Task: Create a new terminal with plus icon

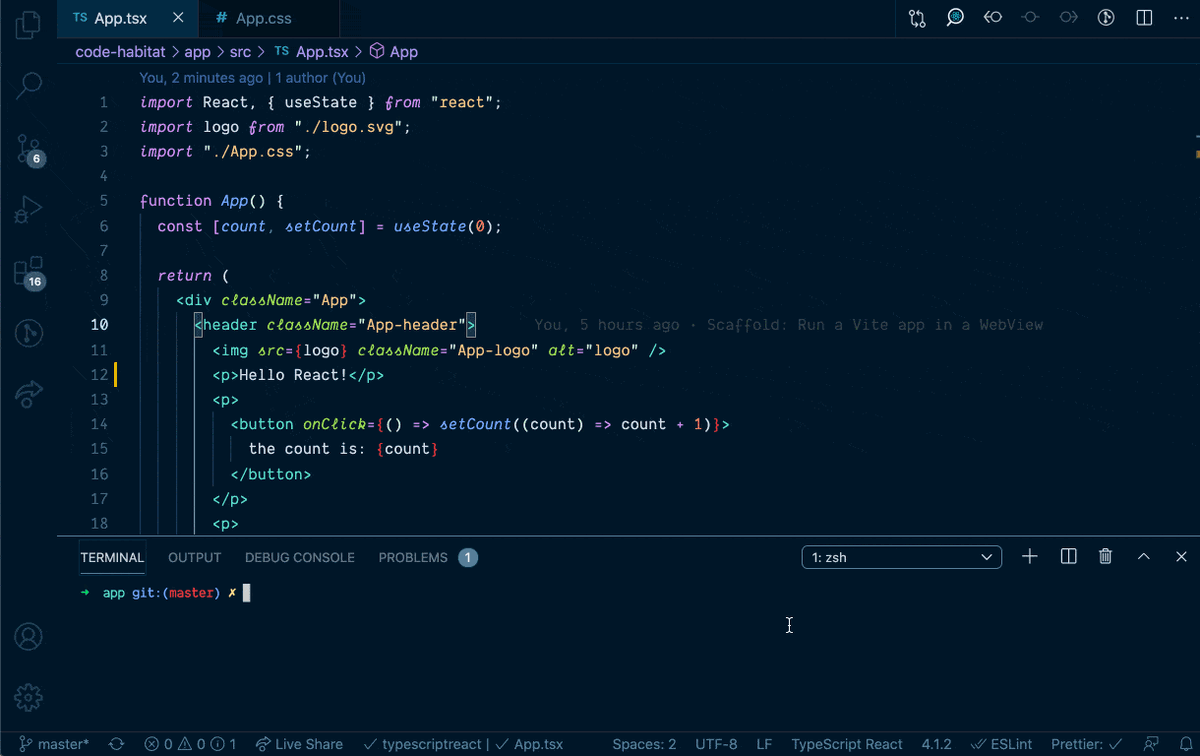Action: (1030, 557)
